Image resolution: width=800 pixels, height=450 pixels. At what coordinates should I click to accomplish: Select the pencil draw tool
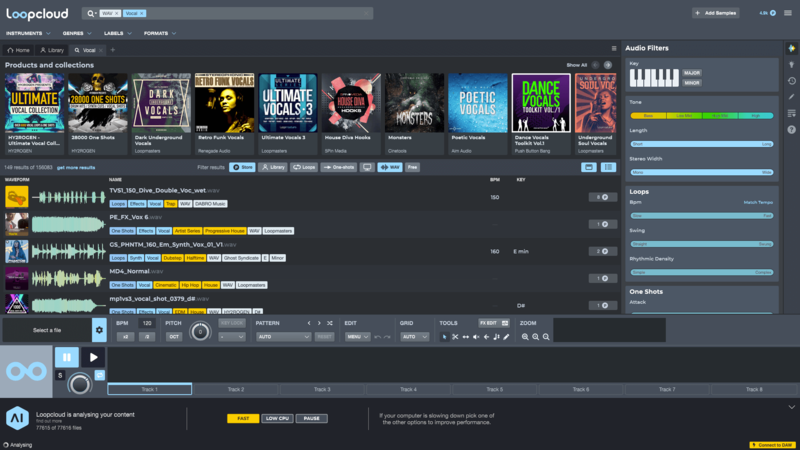pos(506,337)
